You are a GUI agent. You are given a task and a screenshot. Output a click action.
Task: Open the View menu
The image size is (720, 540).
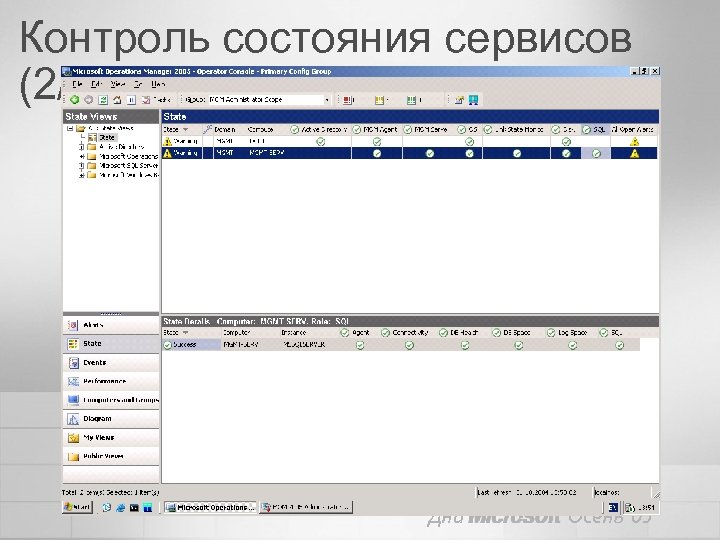(x=118, y=84)
